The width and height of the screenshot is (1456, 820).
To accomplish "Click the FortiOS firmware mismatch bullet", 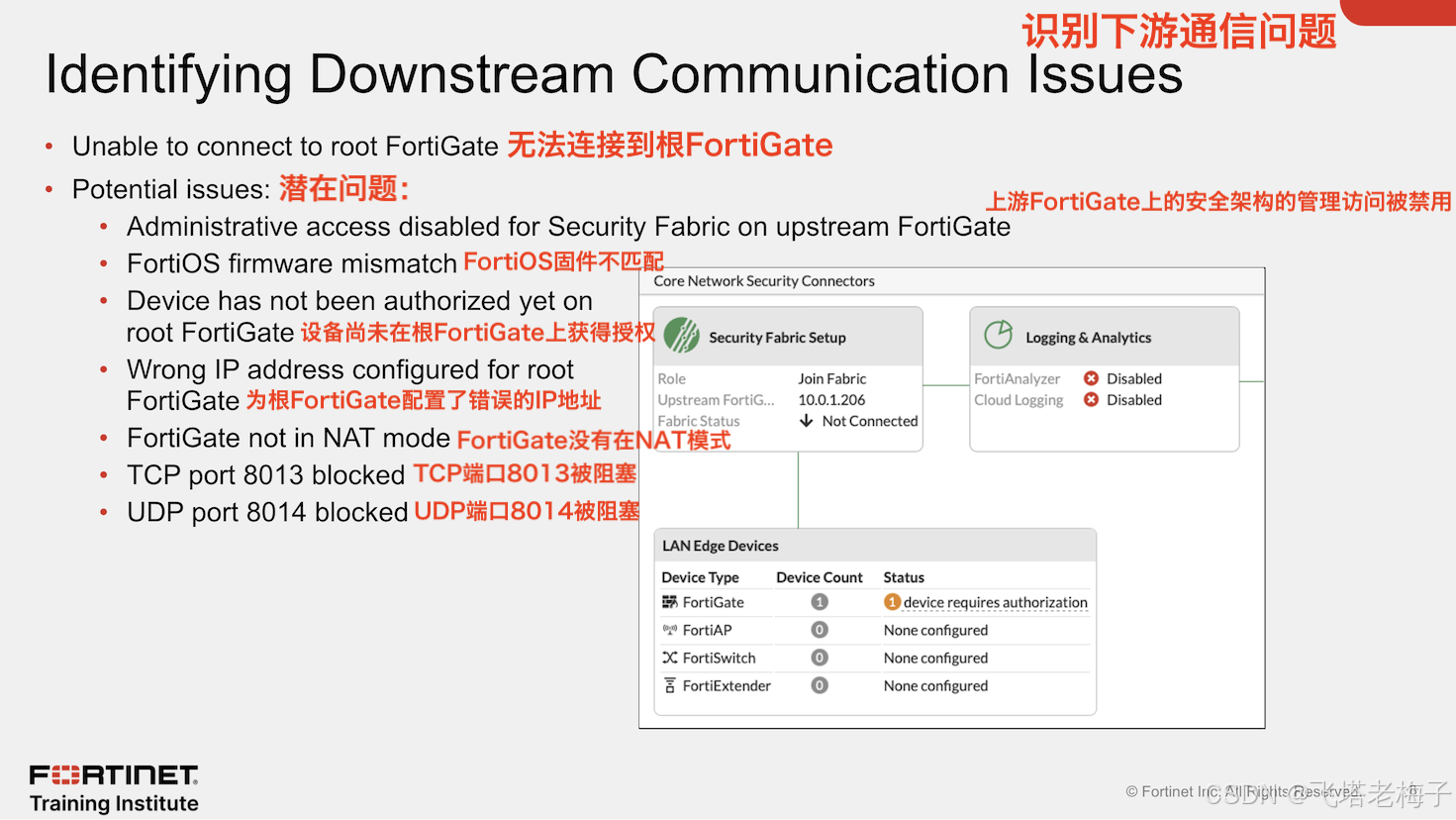I will [x=292, y=263].
